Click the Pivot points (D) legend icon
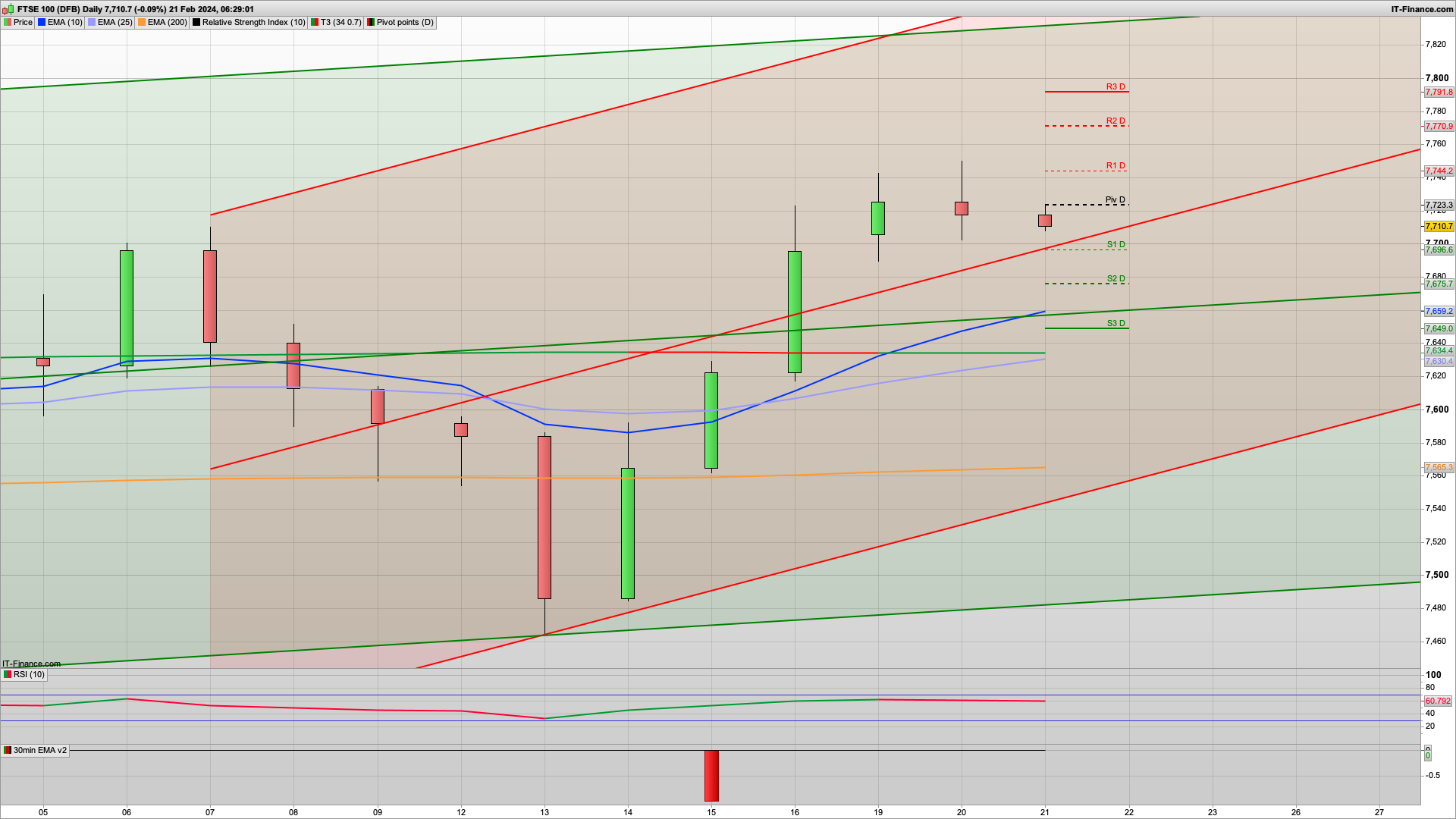Screen dimensions: 1456x819 pyautogui.click(x=371, y=22)
